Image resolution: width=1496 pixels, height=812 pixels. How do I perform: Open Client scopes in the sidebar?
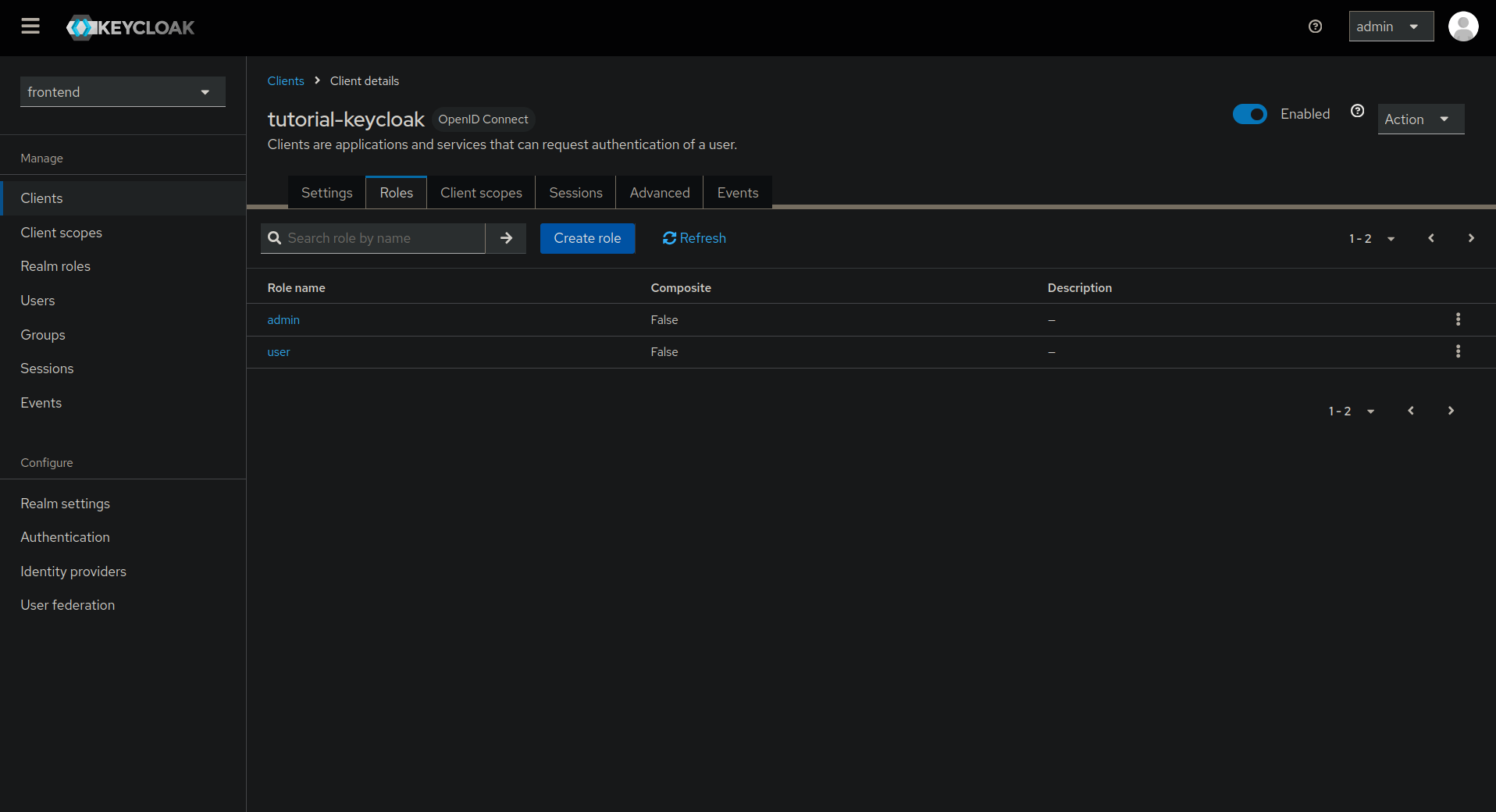pos(123,233)
